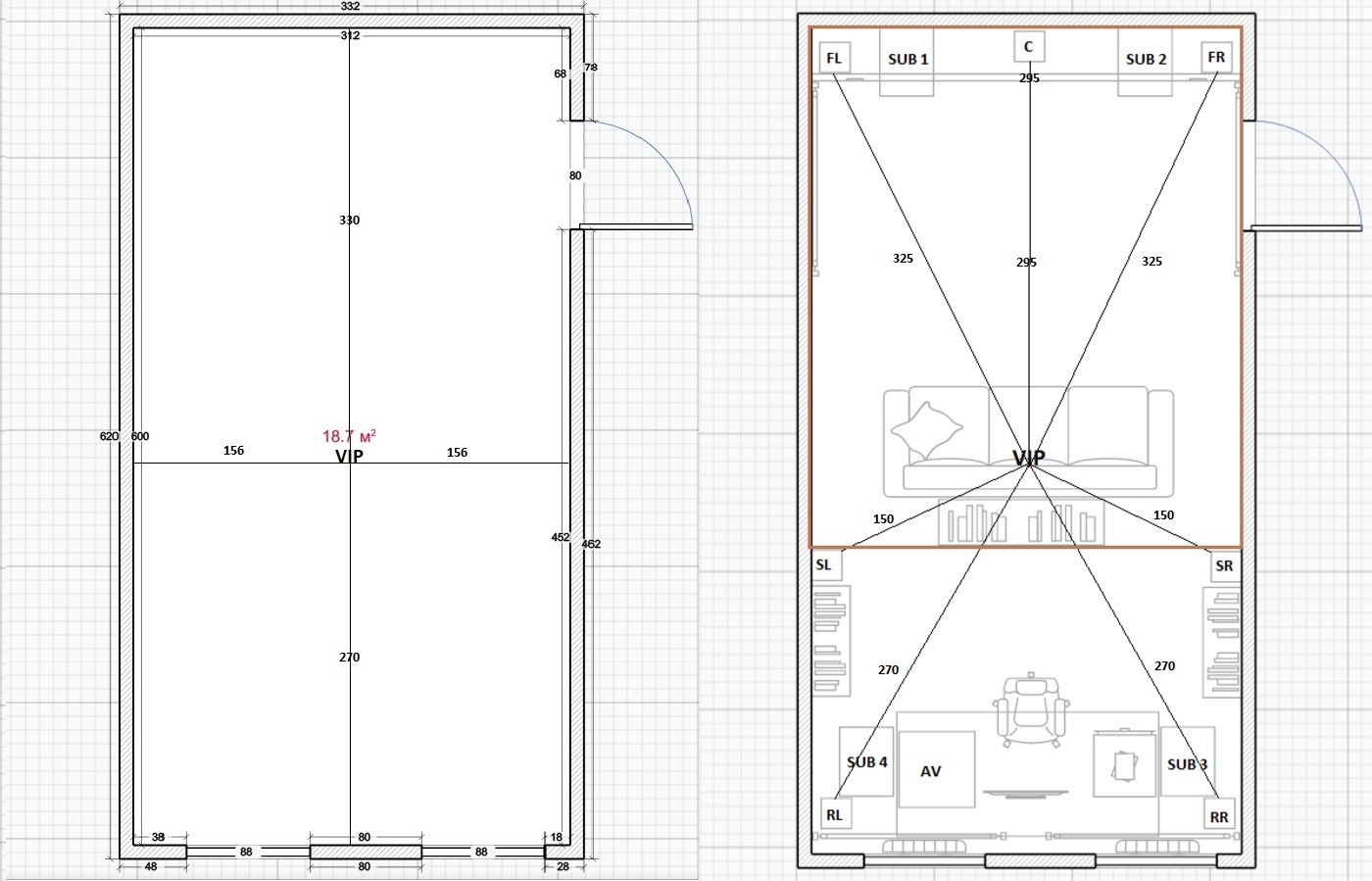Select the FR front right speaker box
Image resolution: width=1372 pixels, height=881 pixels.
pyautogui.click(x=1216, y=57)
